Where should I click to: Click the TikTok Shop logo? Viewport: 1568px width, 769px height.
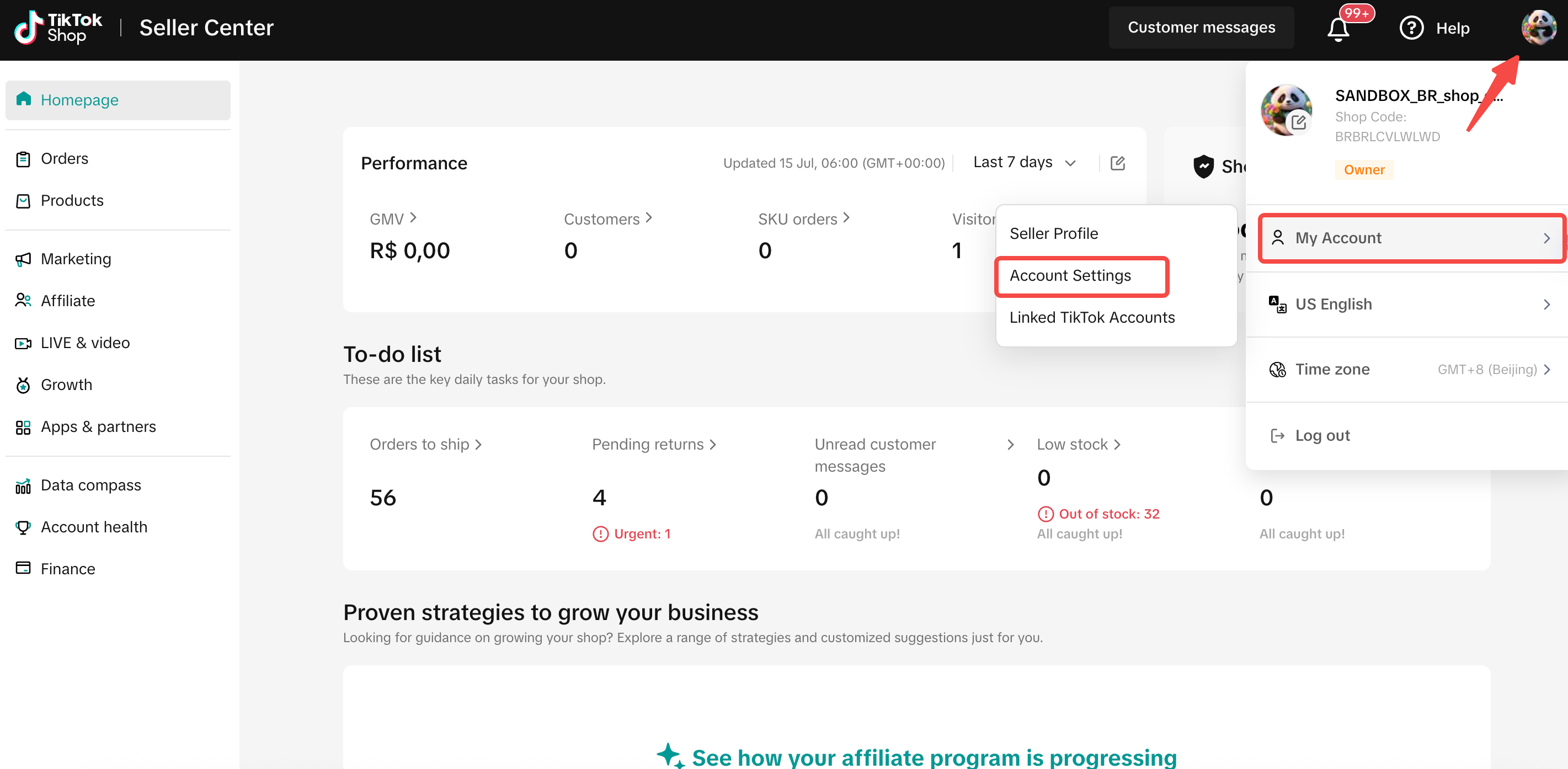pyautogui.click(x=58, y=28)
